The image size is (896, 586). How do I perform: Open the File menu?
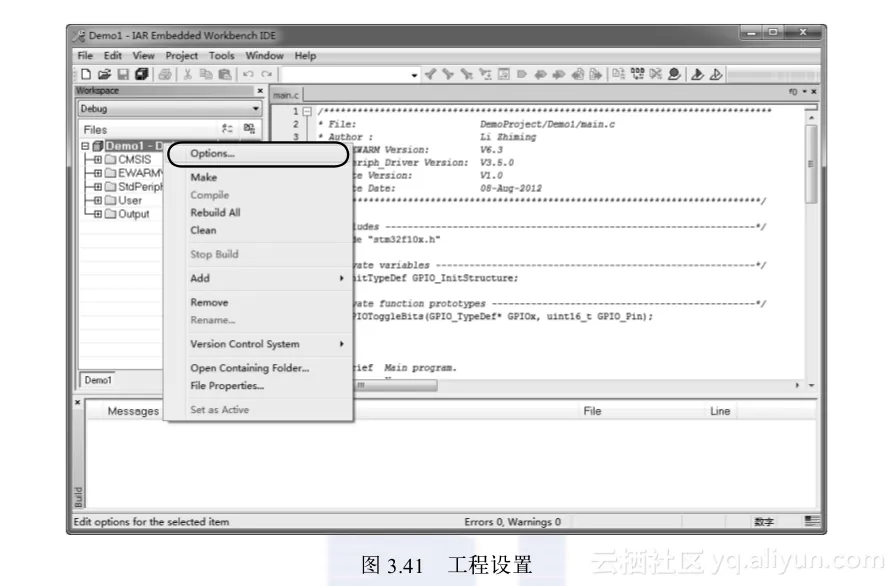point(85,55)
